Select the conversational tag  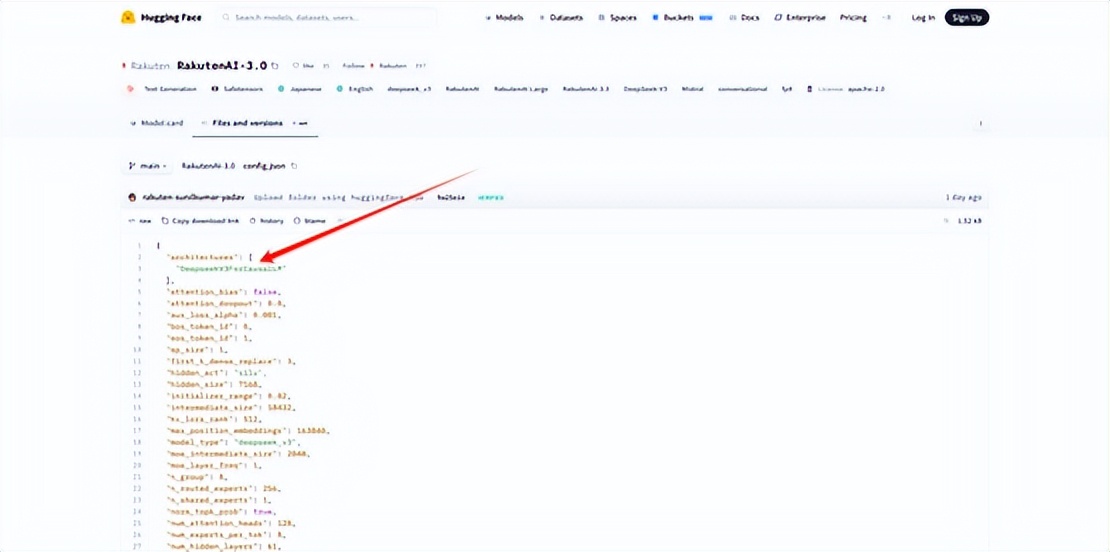pyautogui.click(x=742, y=89)
